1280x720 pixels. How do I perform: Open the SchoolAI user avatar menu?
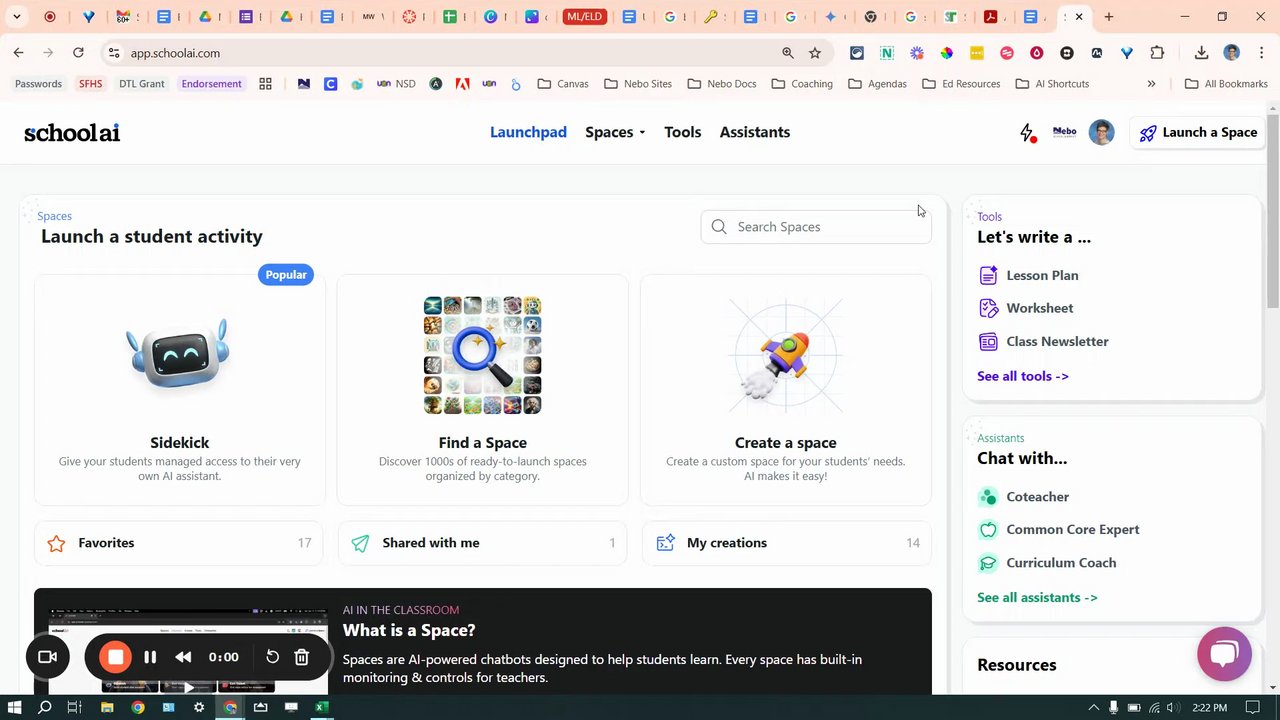[x=1101, y=133]
